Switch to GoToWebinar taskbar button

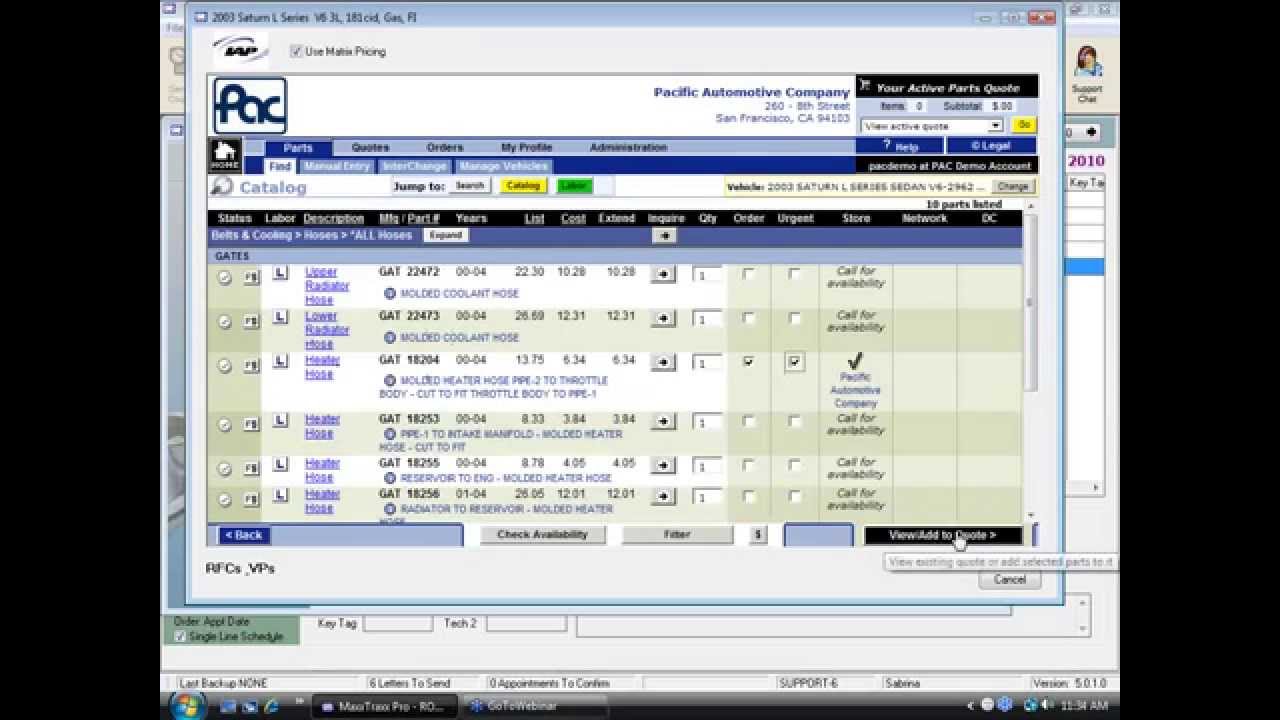[531, 706]
